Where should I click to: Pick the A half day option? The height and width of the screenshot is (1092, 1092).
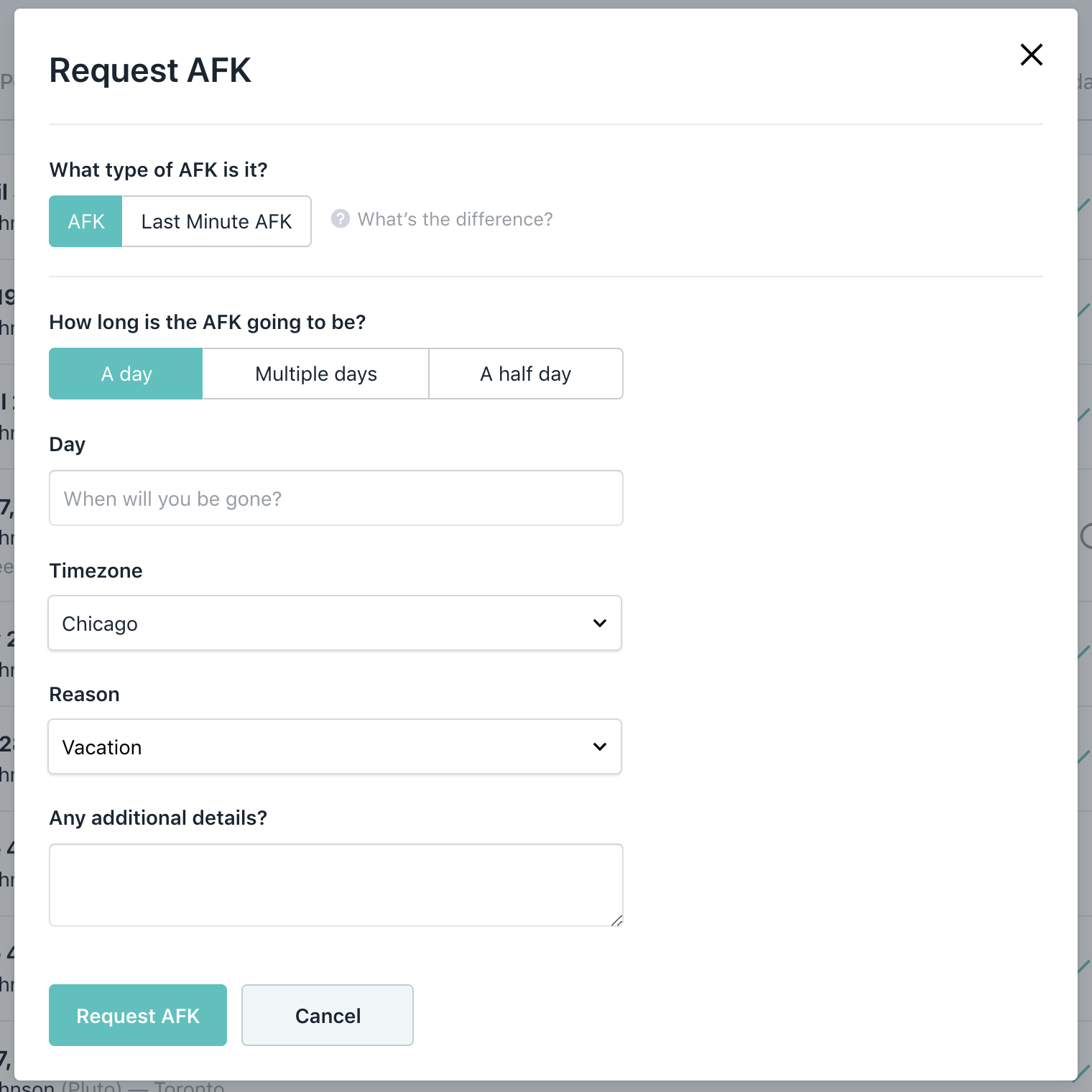(x=525, y=374)
